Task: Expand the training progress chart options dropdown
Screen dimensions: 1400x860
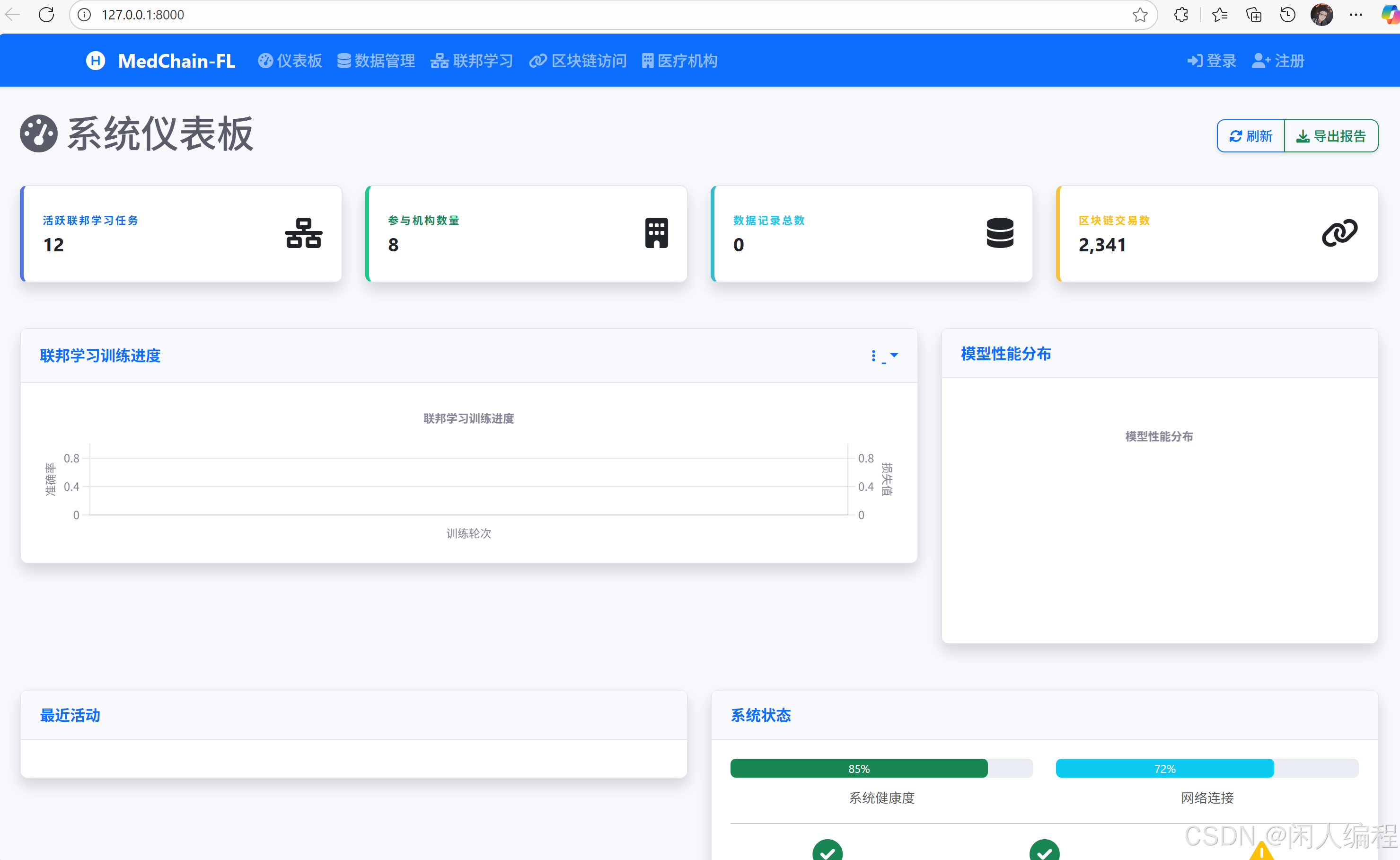Action: (884, 356)
